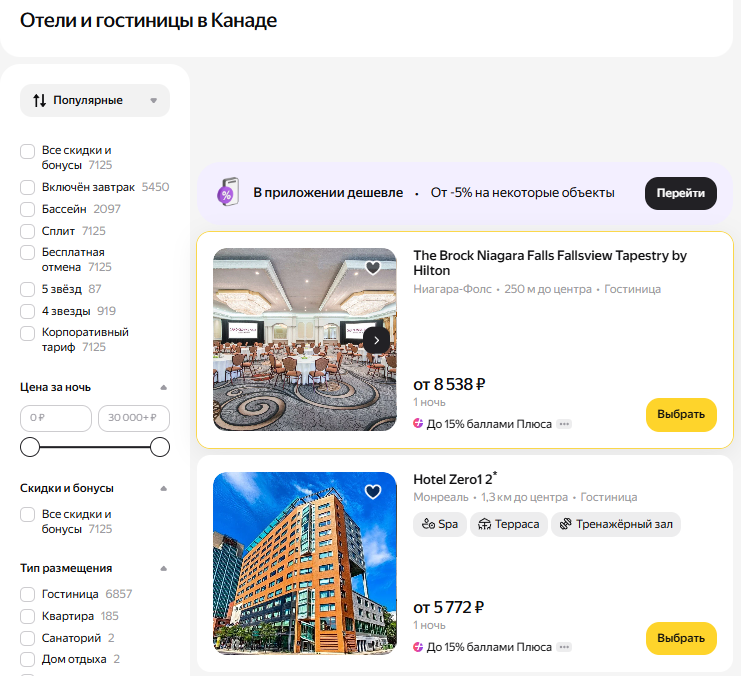
Task: Collapse the Цена за ночь section
Action: coord(164,387)
